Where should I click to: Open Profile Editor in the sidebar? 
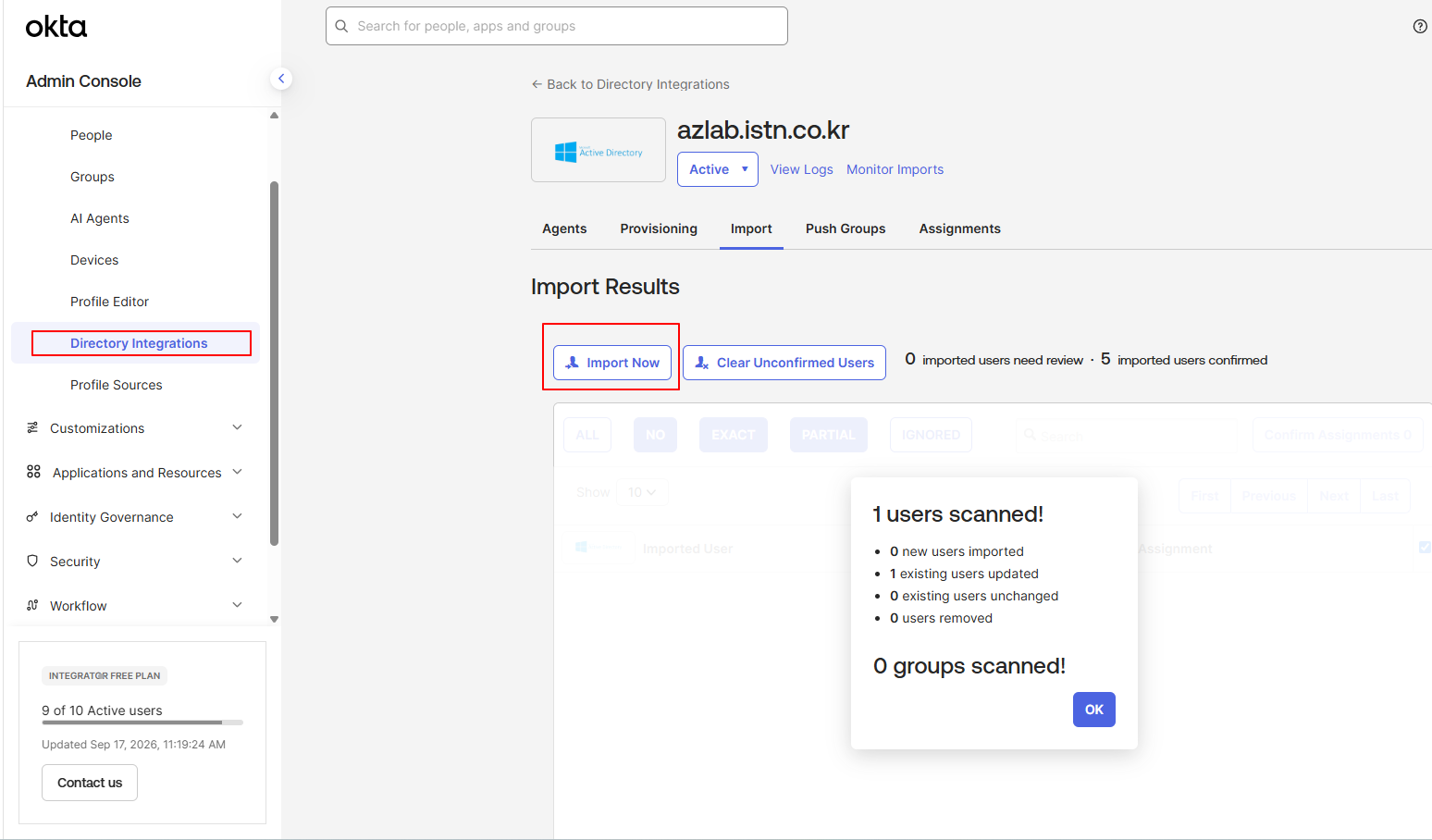click(x=109, y=302)
